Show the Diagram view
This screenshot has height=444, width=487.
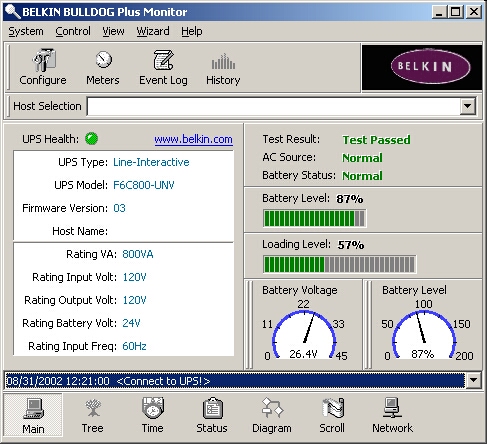(272, 415)
